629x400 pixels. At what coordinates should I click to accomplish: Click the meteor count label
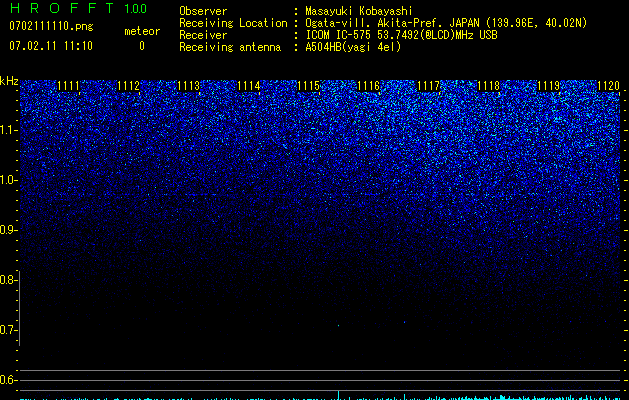point(142,31)
